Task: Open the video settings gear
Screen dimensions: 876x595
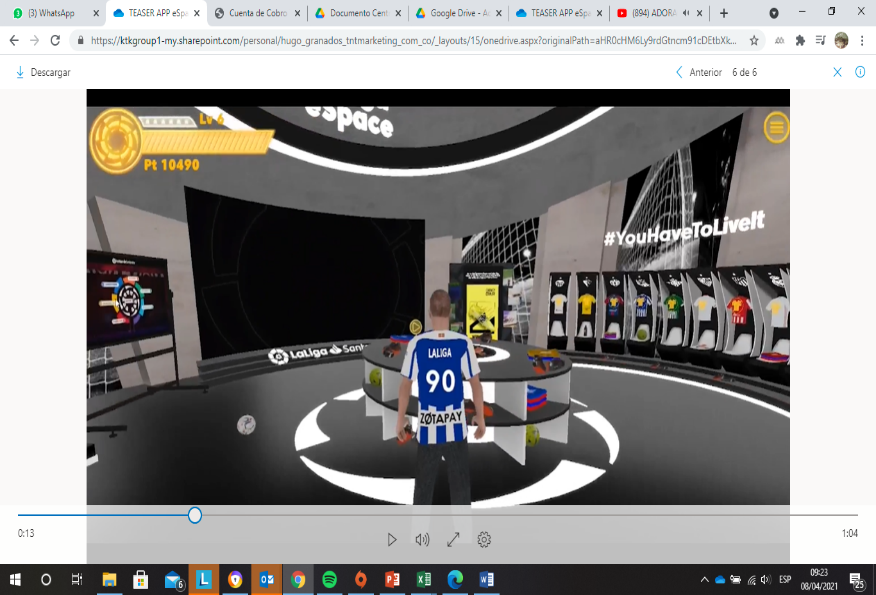Action: pos(484,540)
